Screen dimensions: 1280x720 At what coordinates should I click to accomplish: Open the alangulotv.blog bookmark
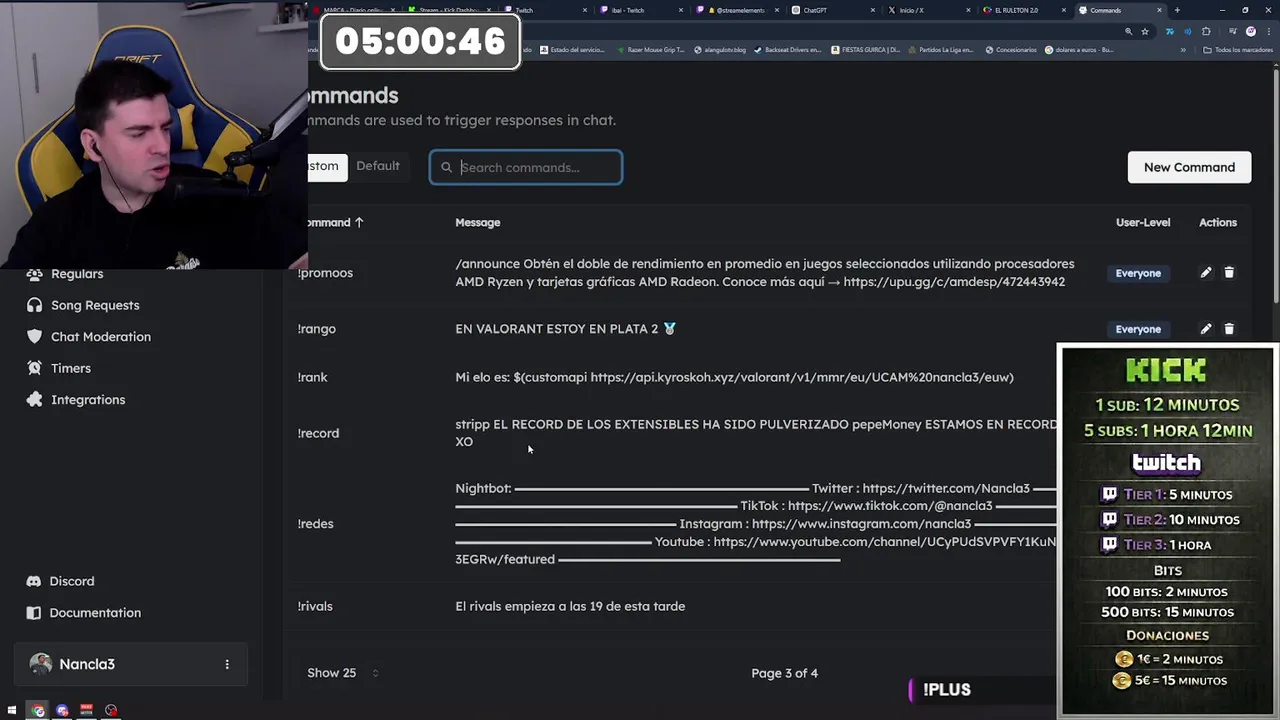tap(720, 50)
